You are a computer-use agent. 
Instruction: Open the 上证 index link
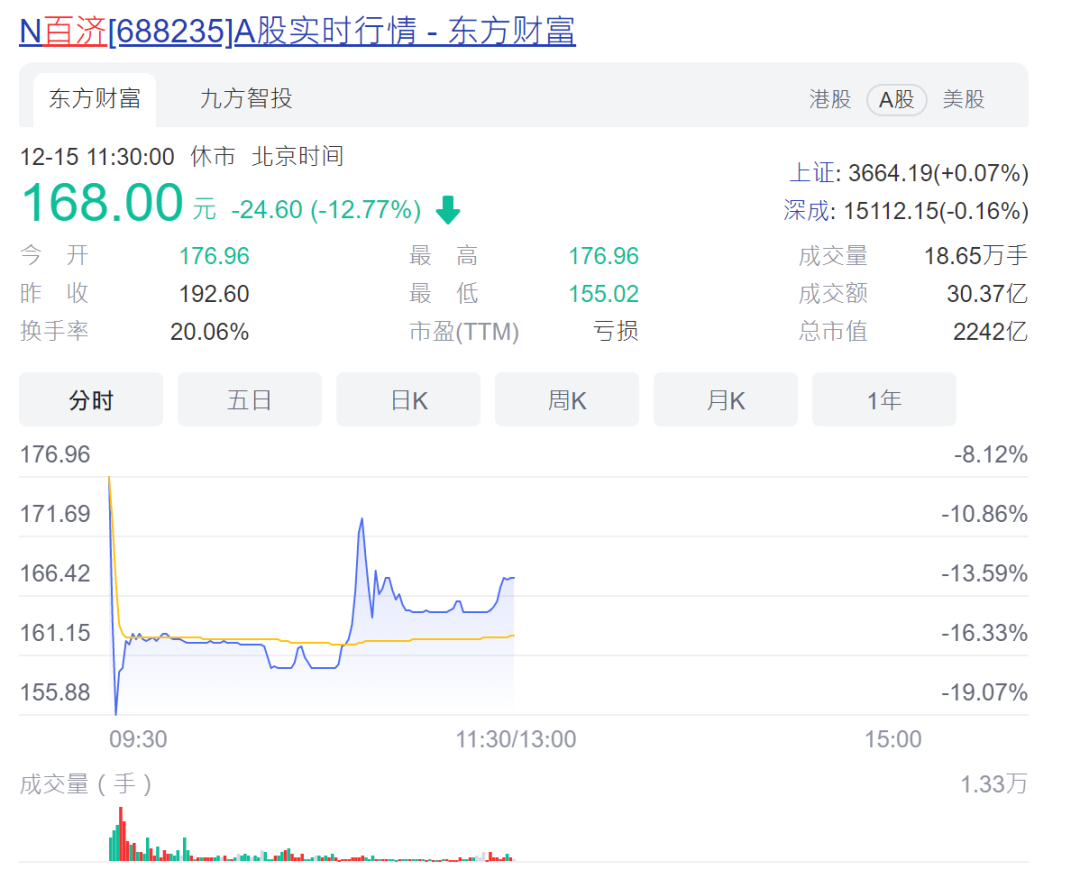coord(810,173)
